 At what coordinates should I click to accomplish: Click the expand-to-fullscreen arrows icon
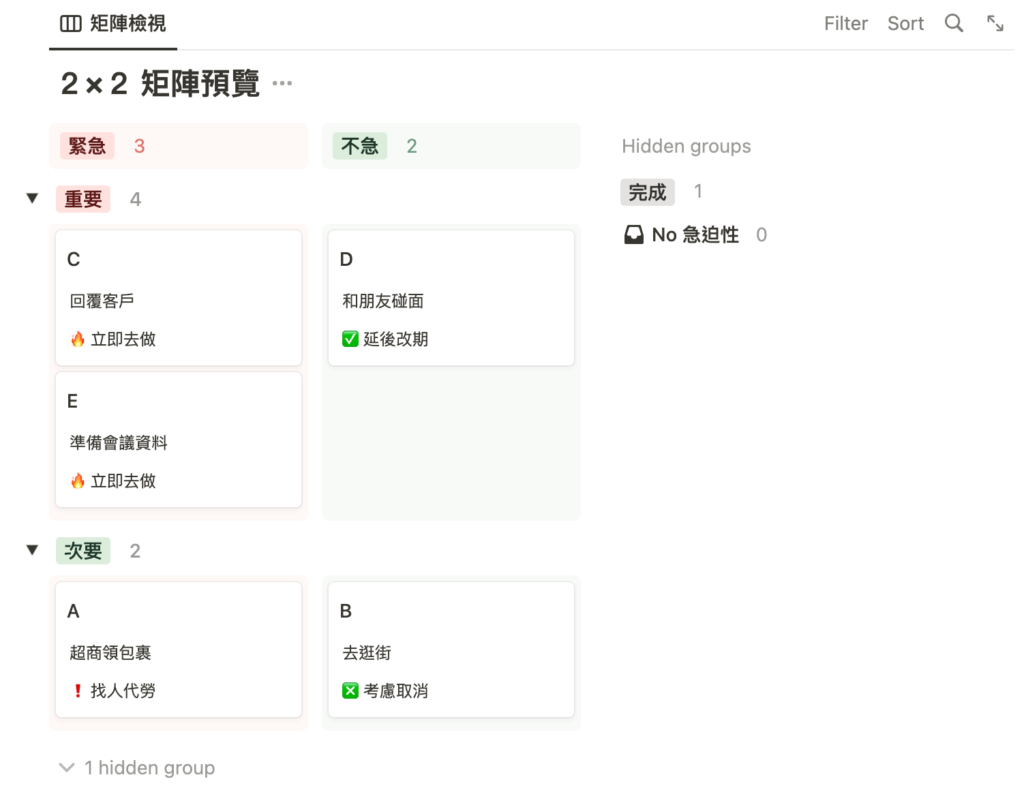coord(995,23)
